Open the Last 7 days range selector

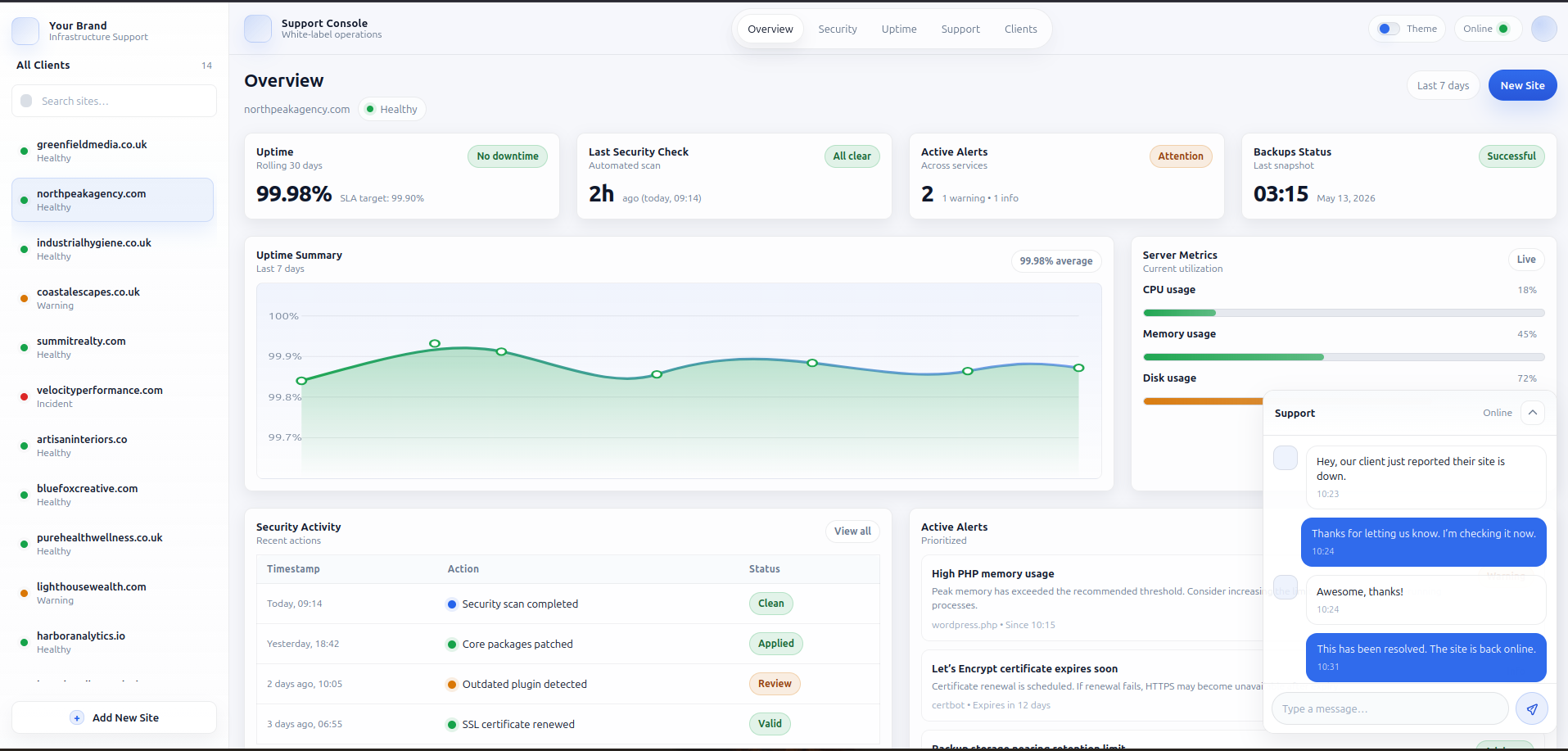pyautogui.click(x=1443, y=85)
